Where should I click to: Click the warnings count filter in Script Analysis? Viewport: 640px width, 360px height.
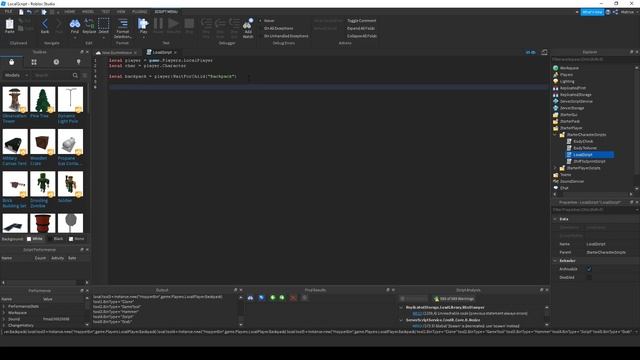(x=454, y=299)
